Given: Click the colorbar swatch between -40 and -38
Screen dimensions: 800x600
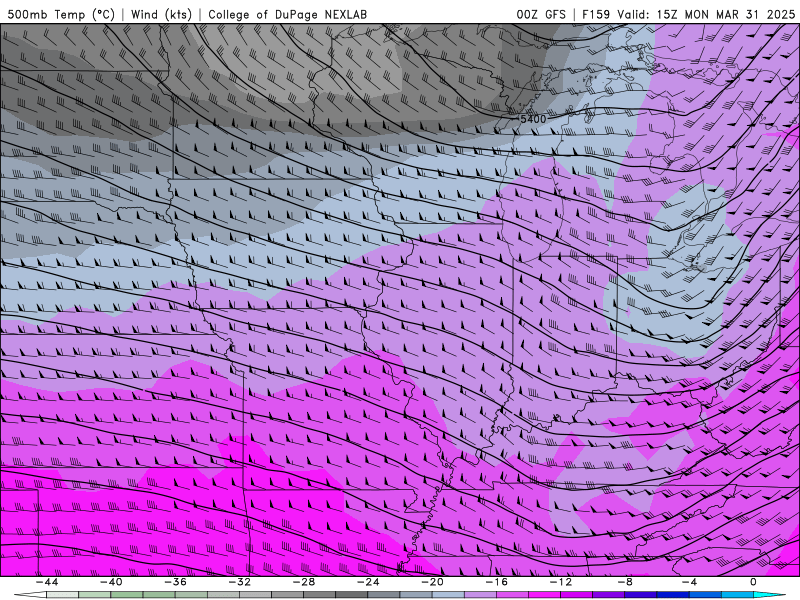Looking at the screenshot, I should 127,595.
